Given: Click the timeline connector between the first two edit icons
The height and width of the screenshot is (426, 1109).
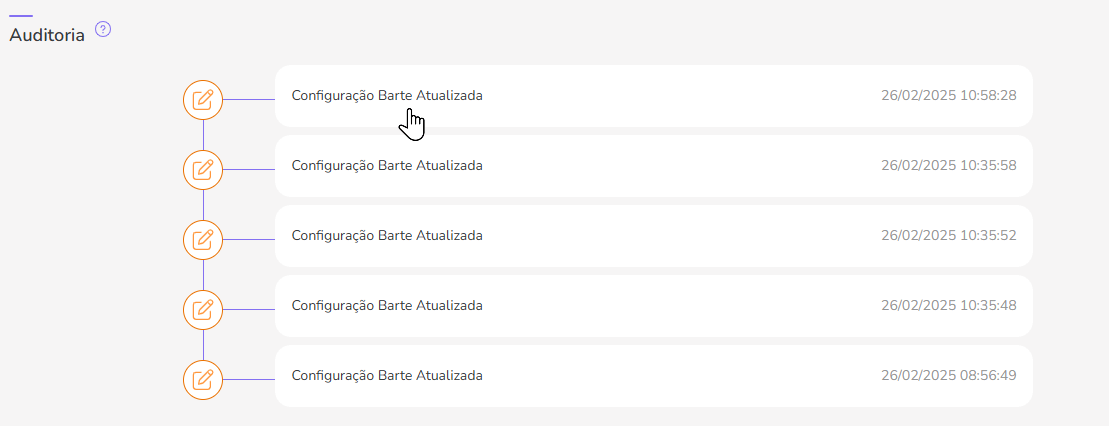Looking at the screenshot, I should [203, 134].
